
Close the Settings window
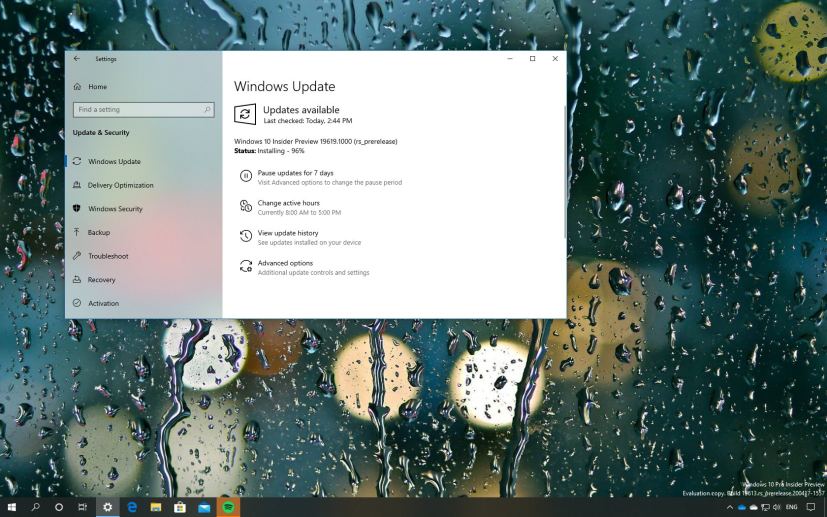pyautogui.click(x=555, y=59)
